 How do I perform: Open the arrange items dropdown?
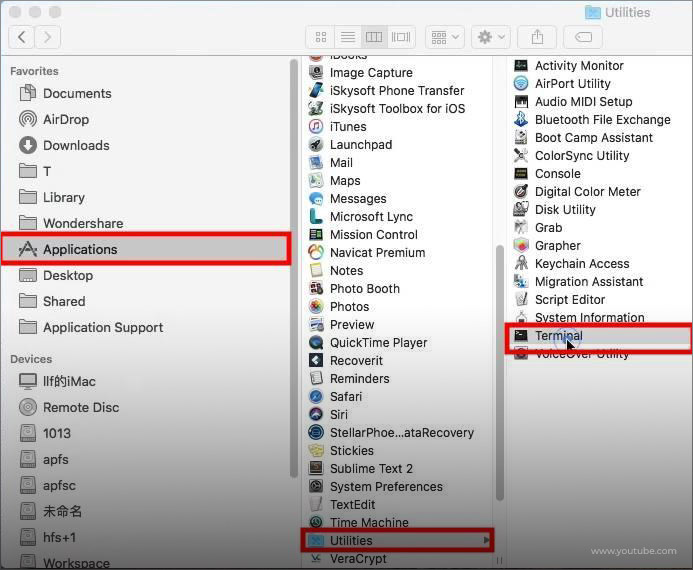[445, 37]
